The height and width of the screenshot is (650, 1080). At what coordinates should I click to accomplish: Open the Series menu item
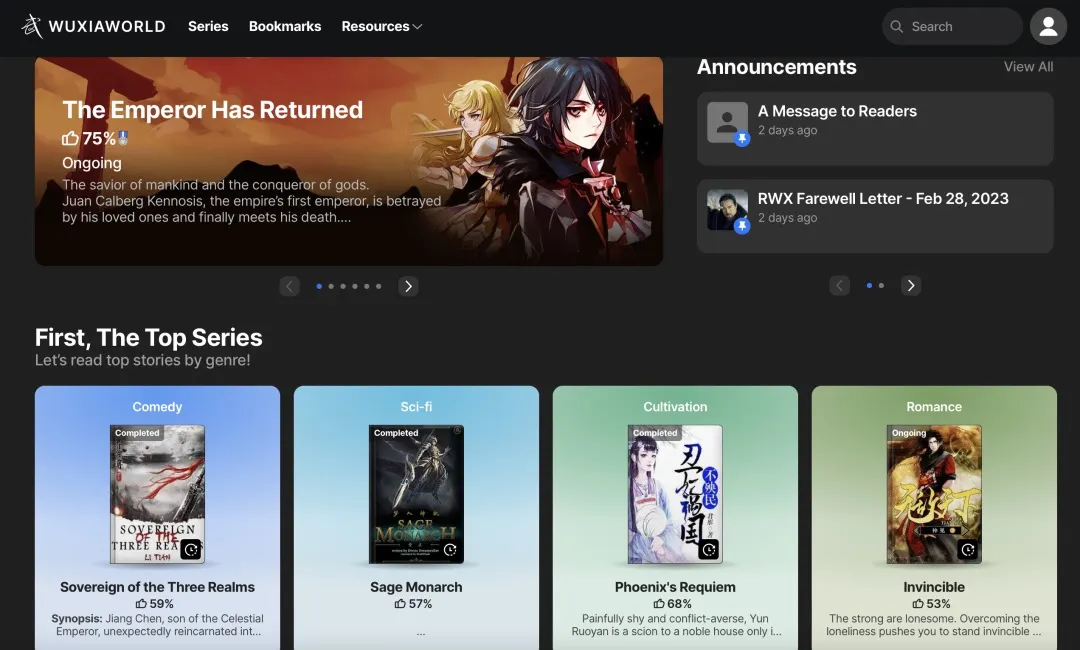pos(208,27)
